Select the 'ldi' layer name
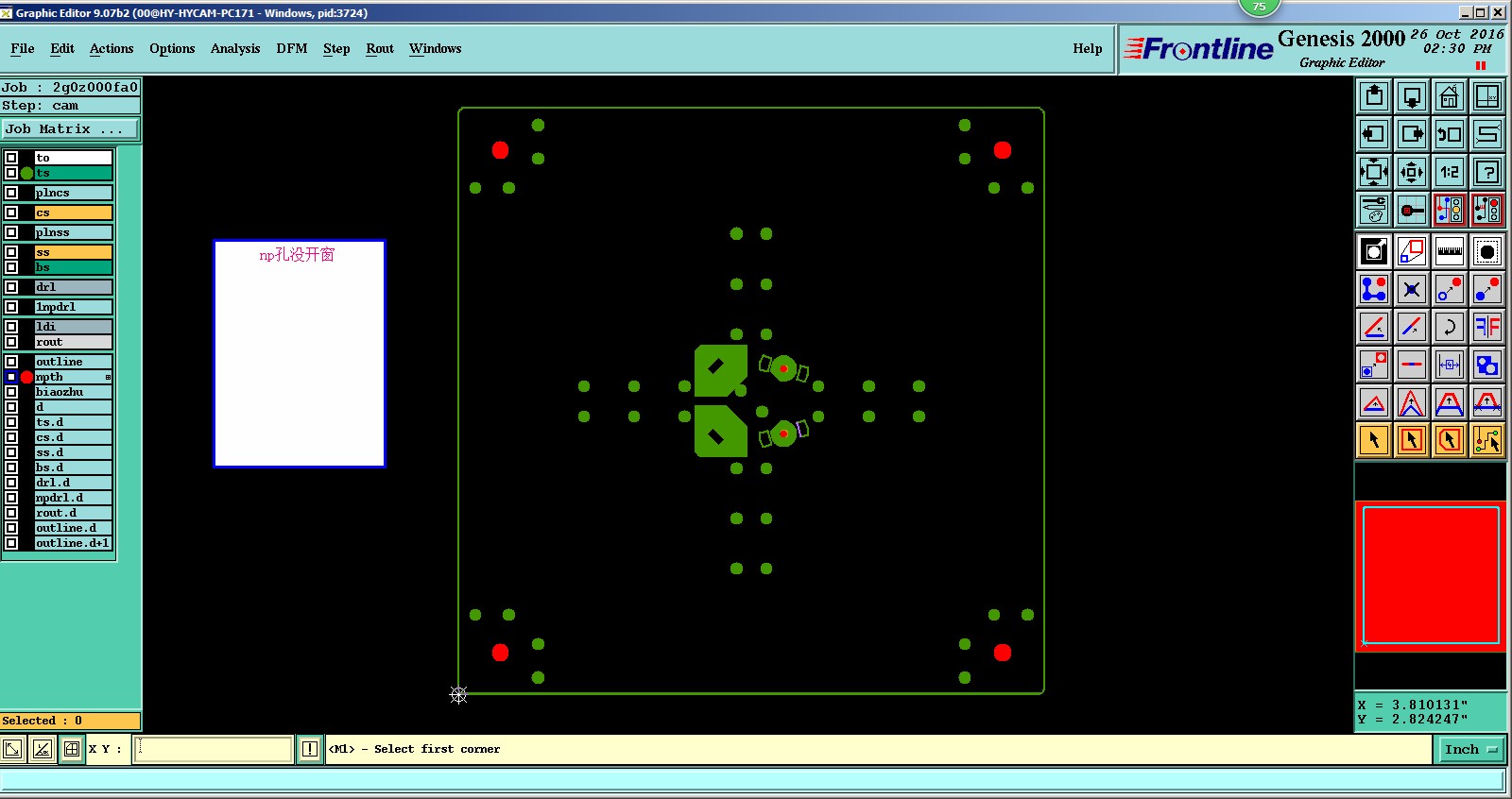 [74, 327]
